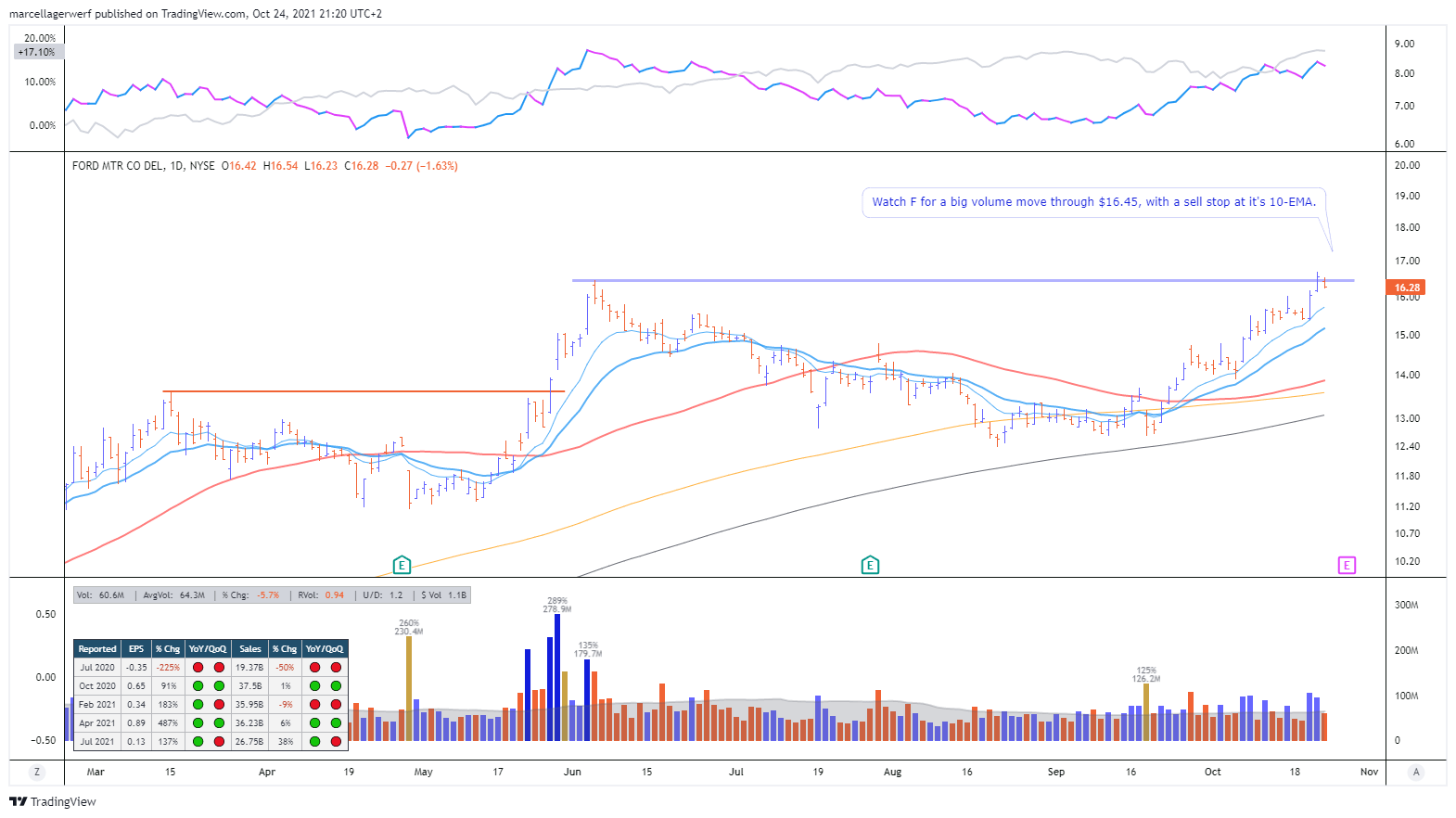This screenshot has width=1456, height=818.
Task: Click the magenta upcoming earnings E marker
Action: (1347, 565)
